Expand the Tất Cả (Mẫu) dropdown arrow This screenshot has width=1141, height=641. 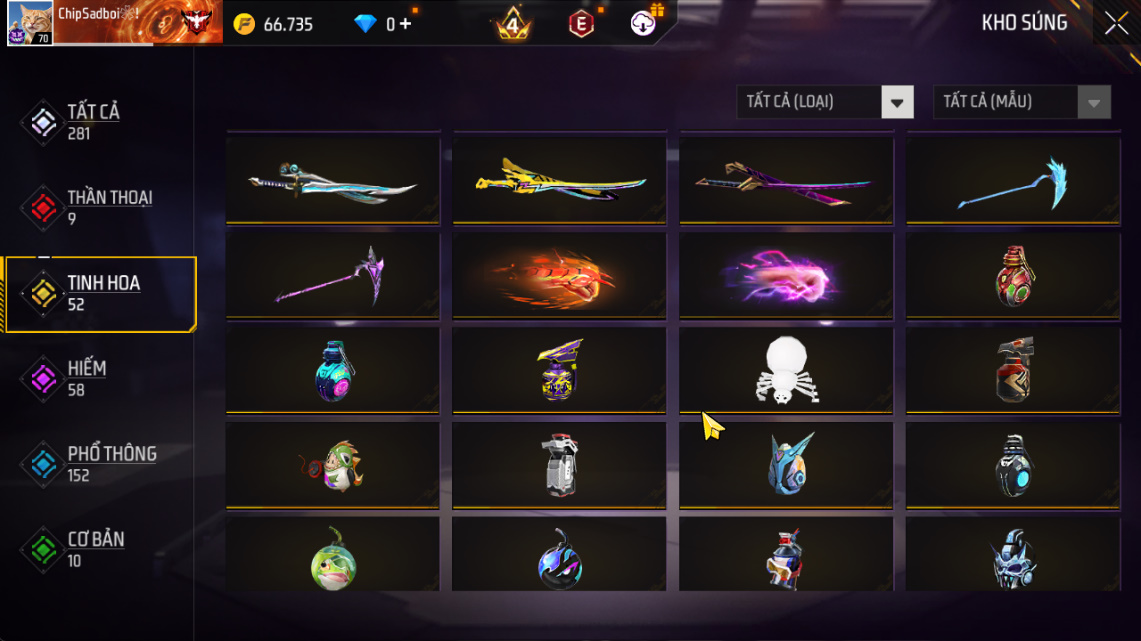[1094, 102]
